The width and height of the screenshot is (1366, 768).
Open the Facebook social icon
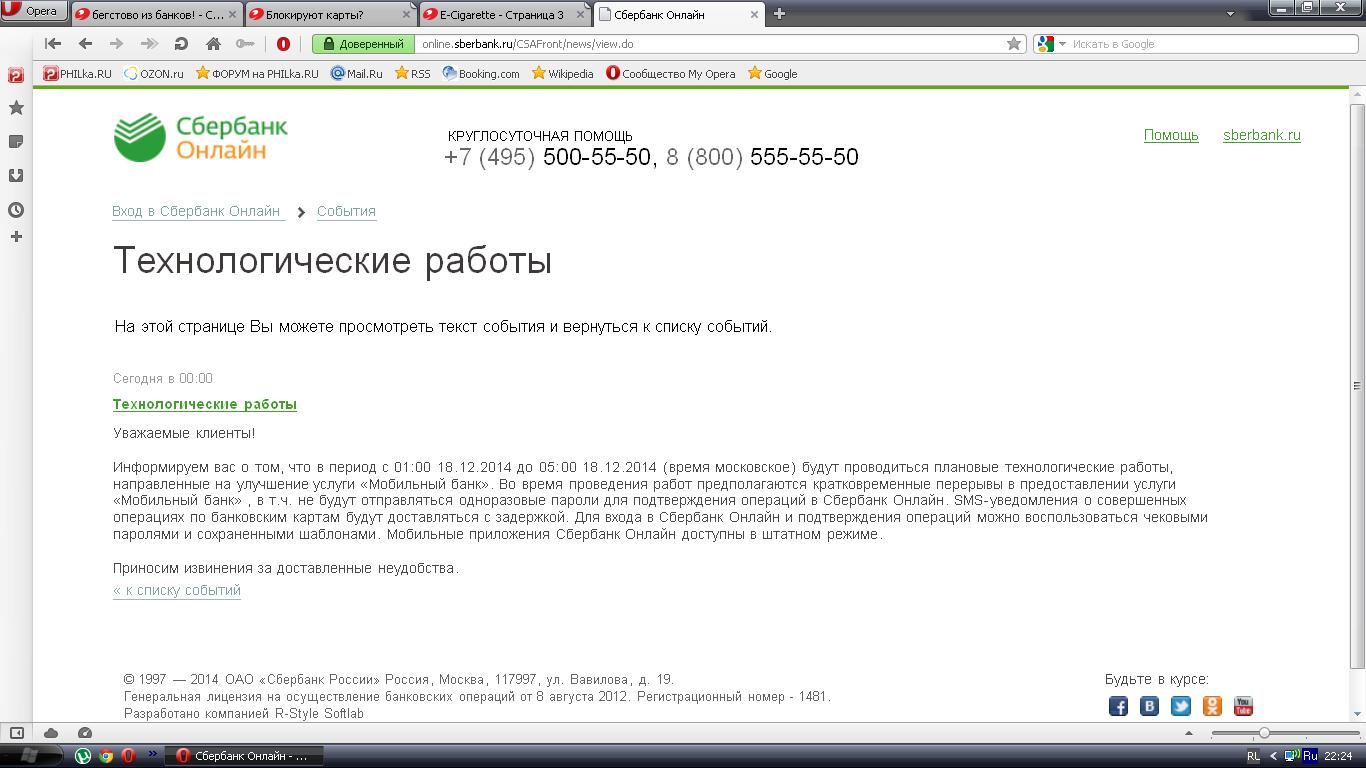coord(1118,706)
